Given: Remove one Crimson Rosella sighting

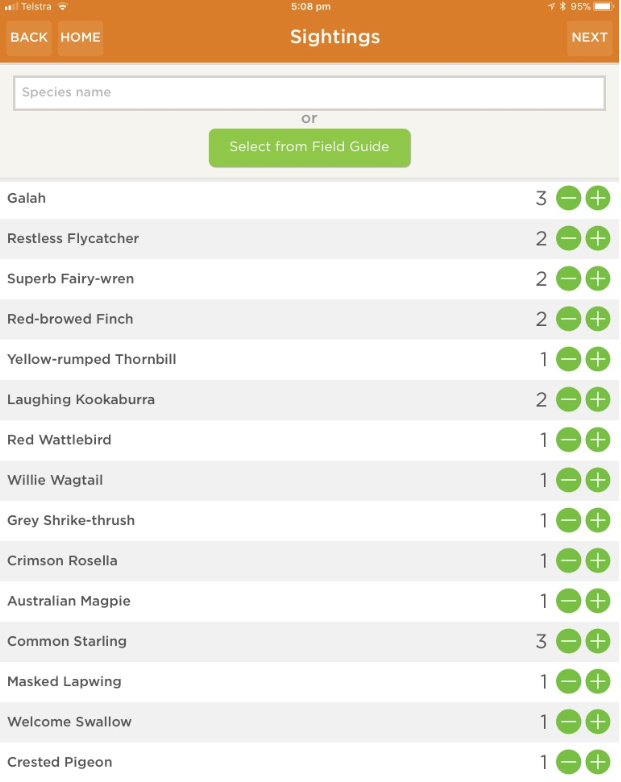Looking at the screenshot, I should pos(568,561).
